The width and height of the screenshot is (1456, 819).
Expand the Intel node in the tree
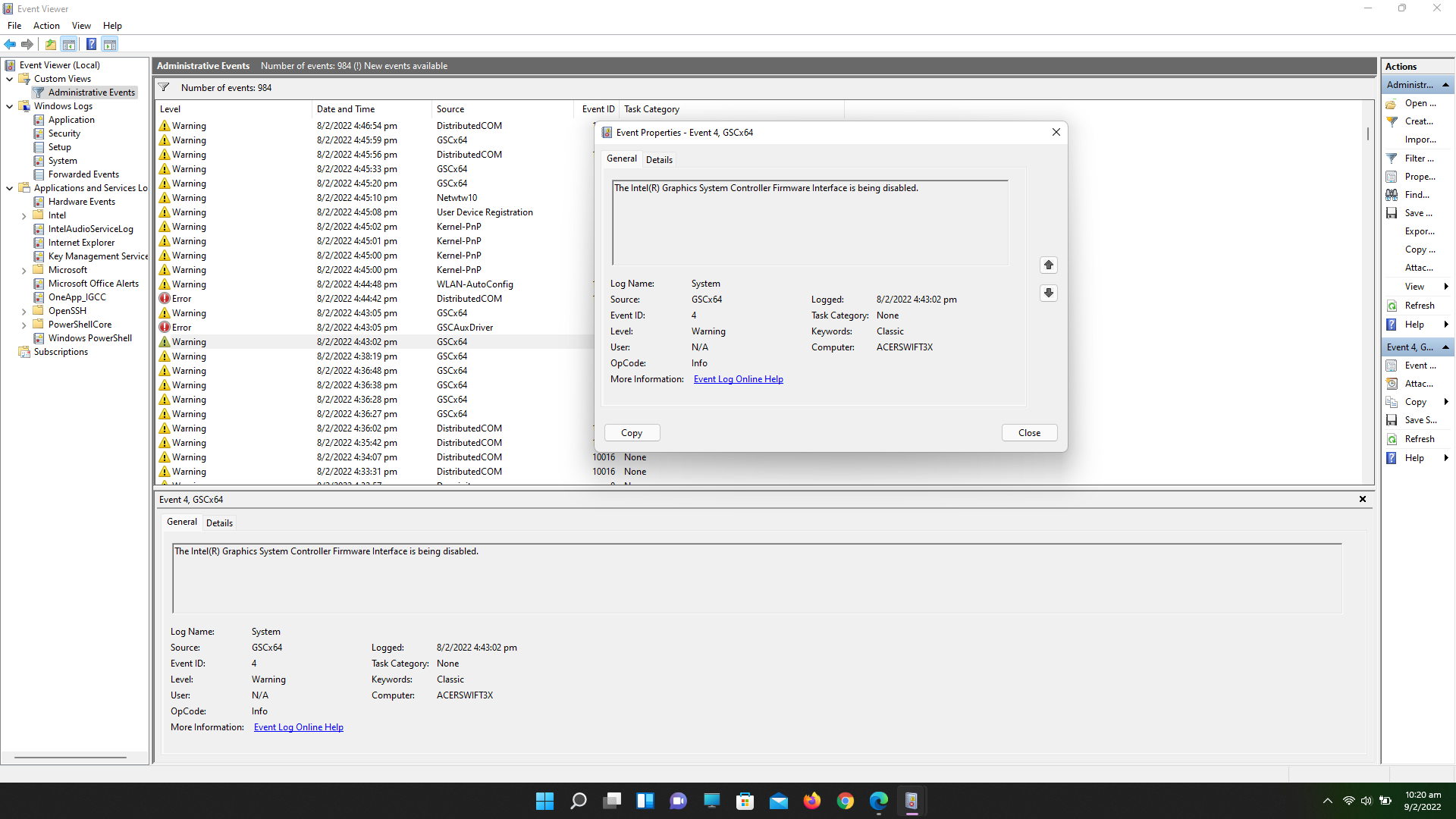click(x=25, y=215)
